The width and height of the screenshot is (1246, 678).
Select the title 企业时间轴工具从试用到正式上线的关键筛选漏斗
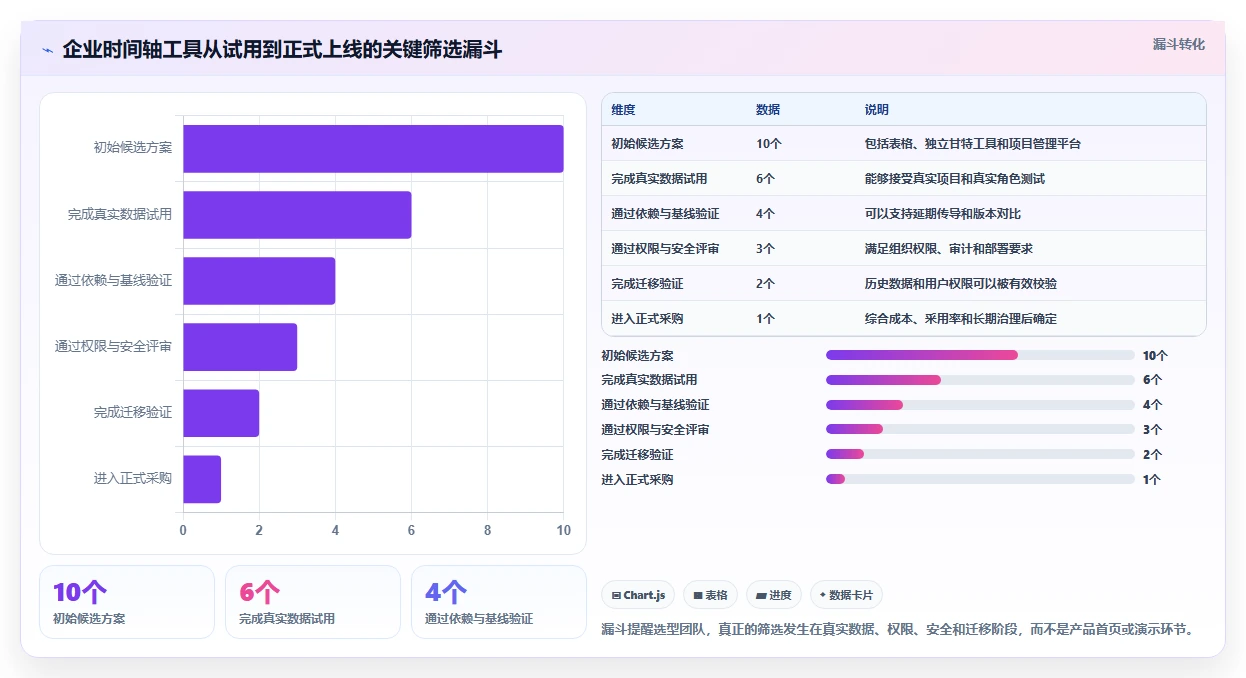coord(282,49)
